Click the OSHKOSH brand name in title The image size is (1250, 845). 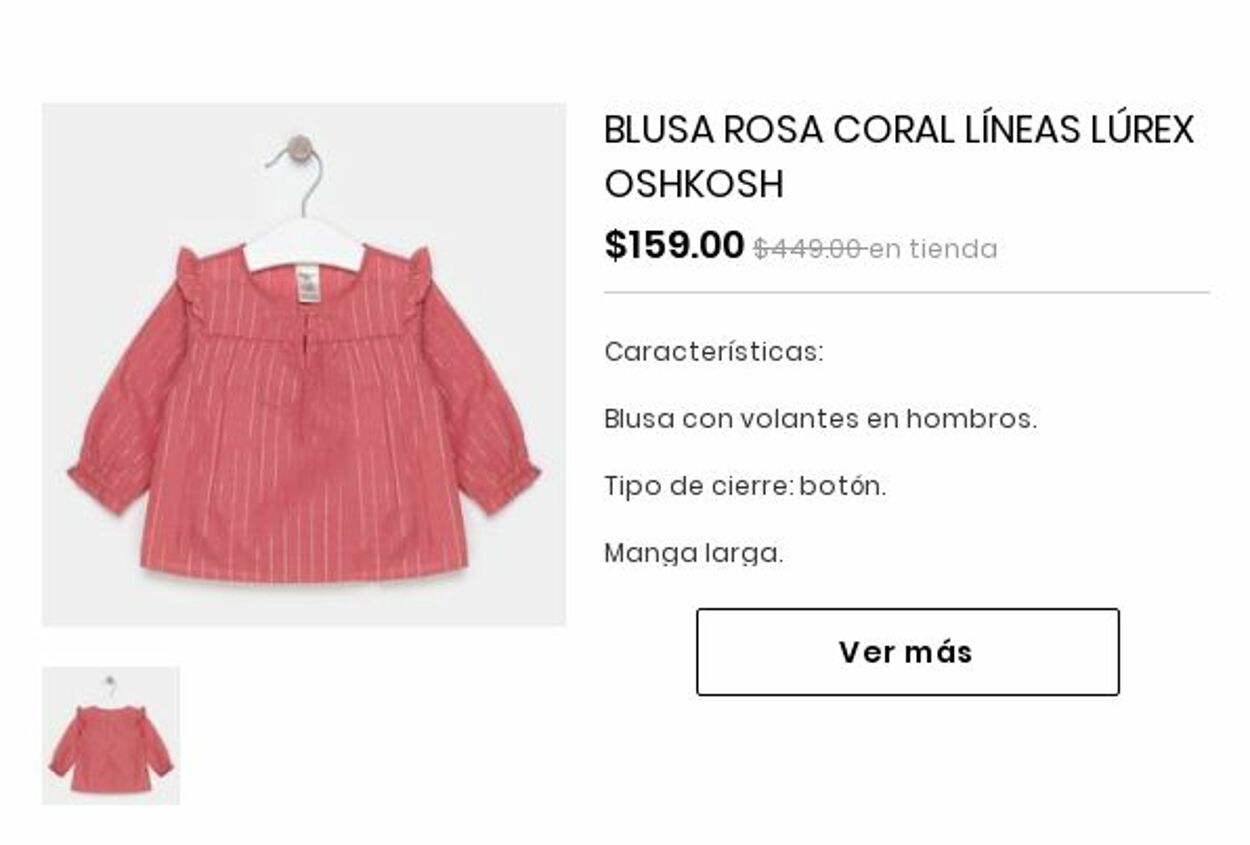click(694, 184)
